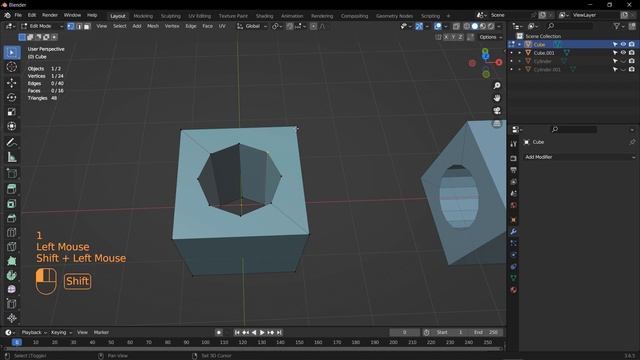Open the Vertex menu in viewport header
640x360 pixels.
coord(172,26)
